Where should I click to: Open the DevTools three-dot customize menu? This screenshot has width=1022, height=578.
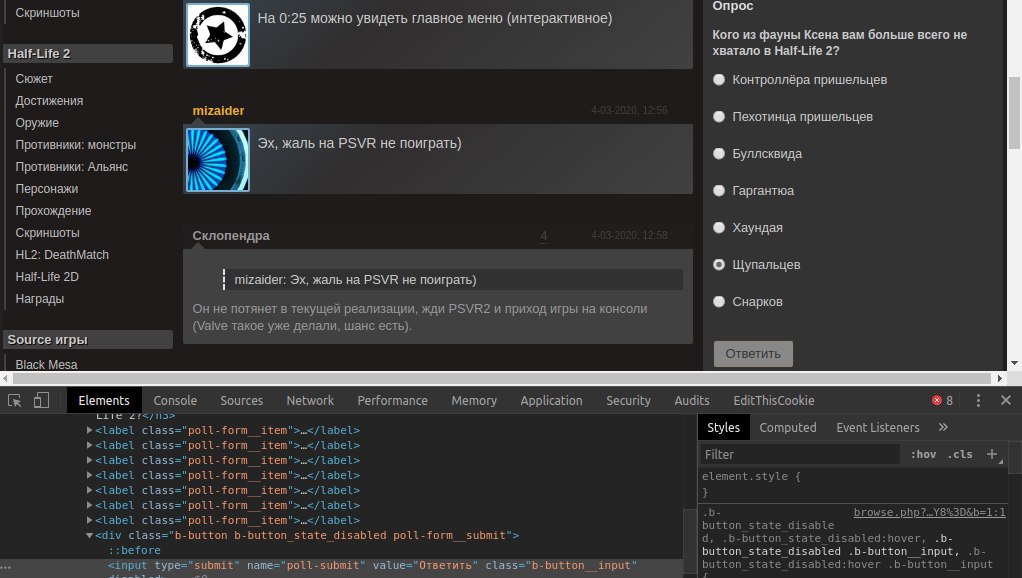point(978,401)
